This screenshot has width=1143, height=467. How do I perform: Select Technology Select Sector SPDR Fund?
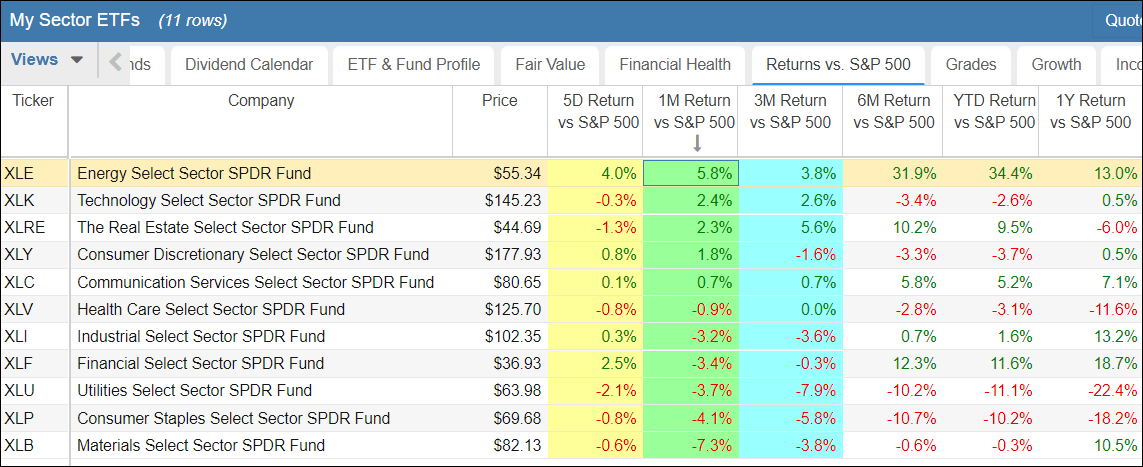(x=208, y=200)
